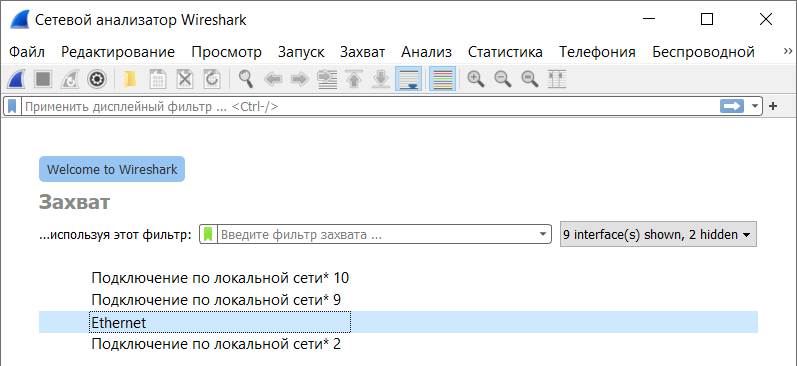The image size is (797, 366).
Task: Open the interfaces shown dropdown
Action: [658, 234]
